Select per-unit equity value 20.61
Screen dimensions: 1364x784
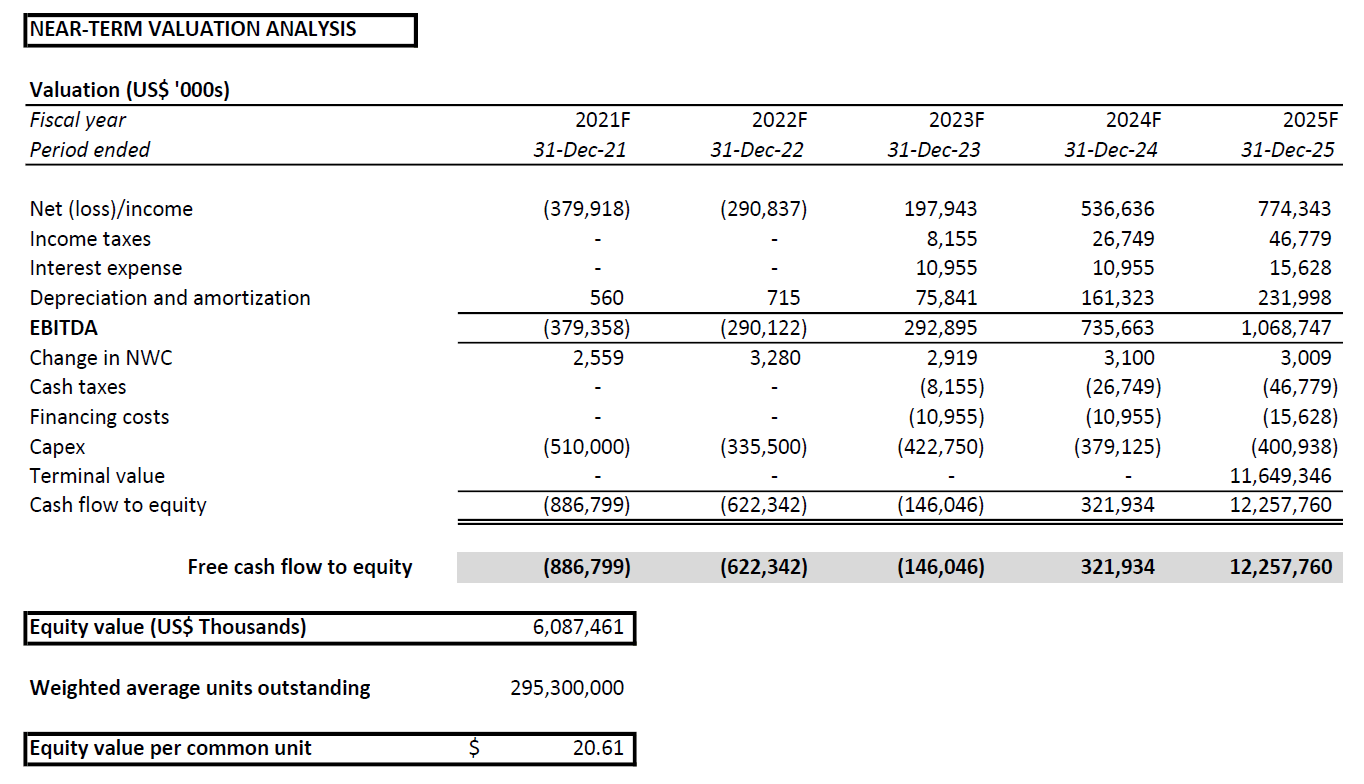[x=598, y=748]
